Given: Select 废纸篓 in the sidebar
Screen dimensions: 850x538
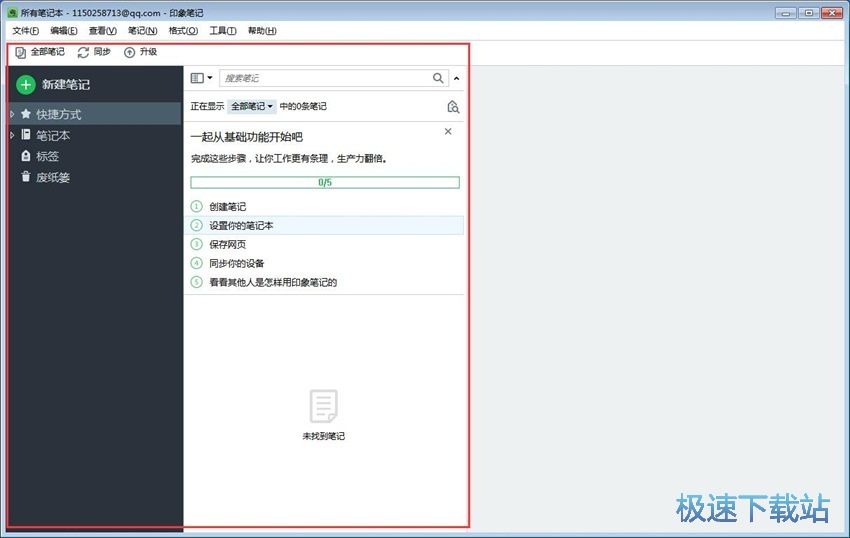Looking at the screenshot, I should click(x=53, y=177).
